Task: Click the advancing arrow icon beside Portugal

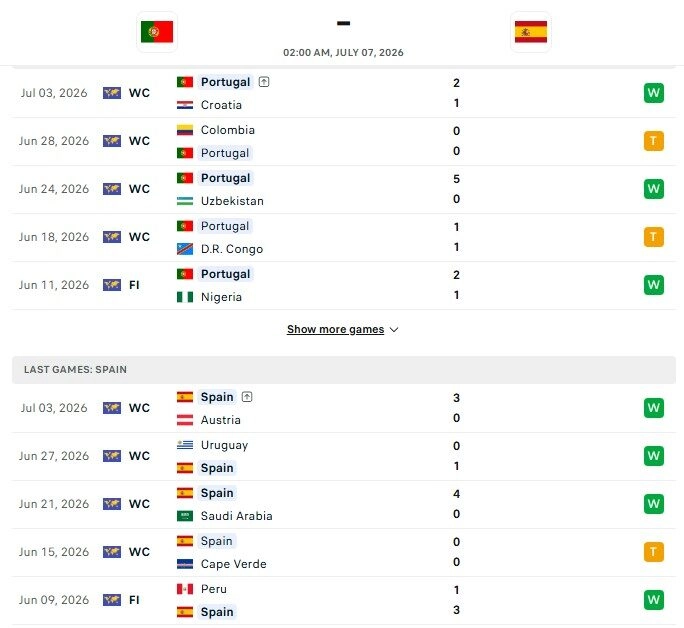Action: pyautogui.click(x=264, y=82)
